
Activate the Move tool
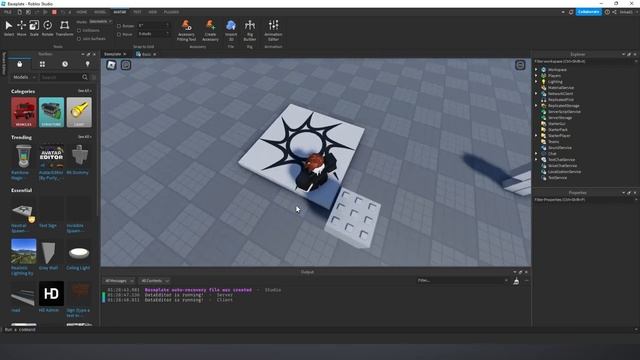pos(21,28)
